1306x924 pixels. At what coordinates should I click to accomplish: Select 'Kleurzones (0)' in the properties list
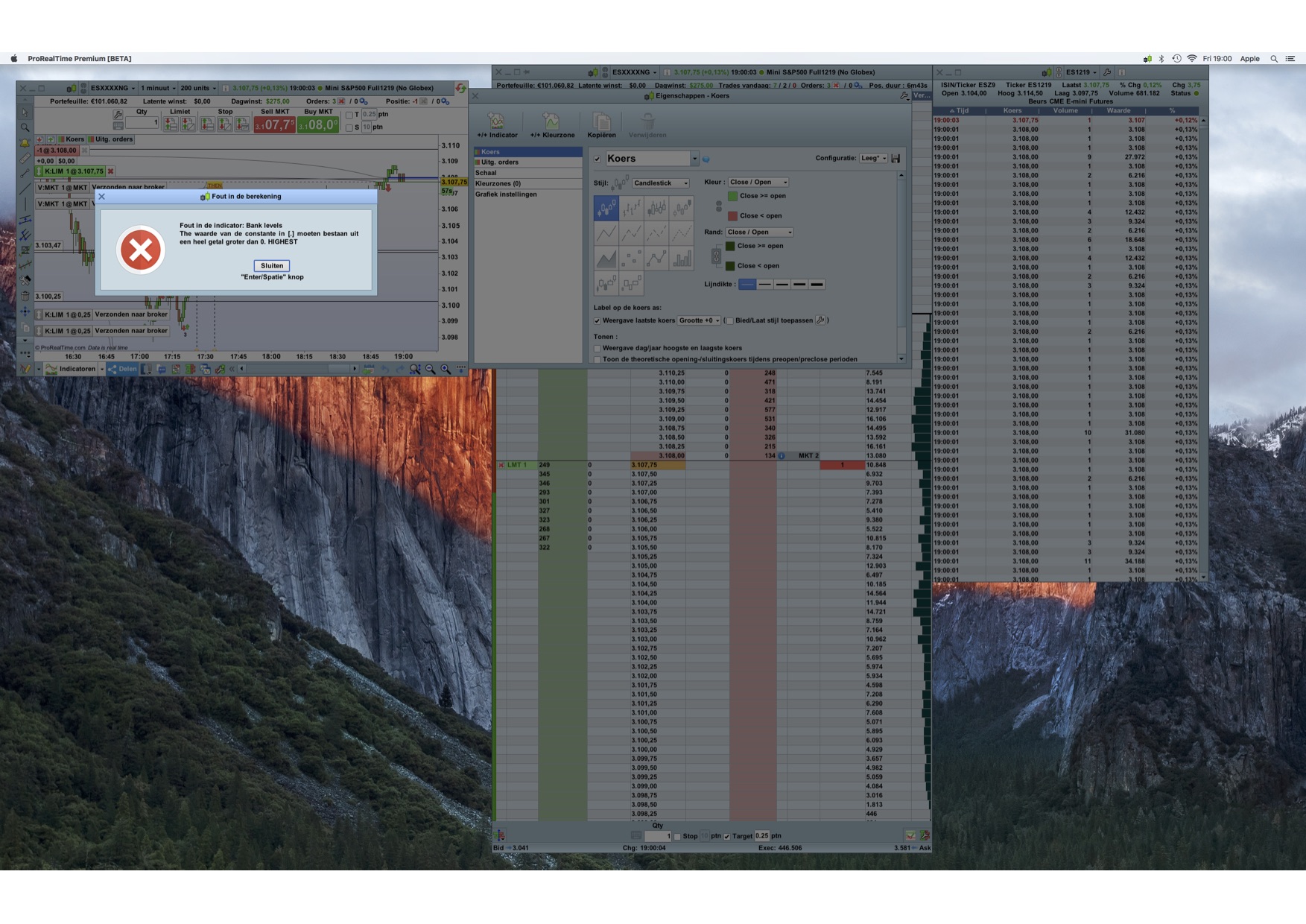[x=528, y=183]
